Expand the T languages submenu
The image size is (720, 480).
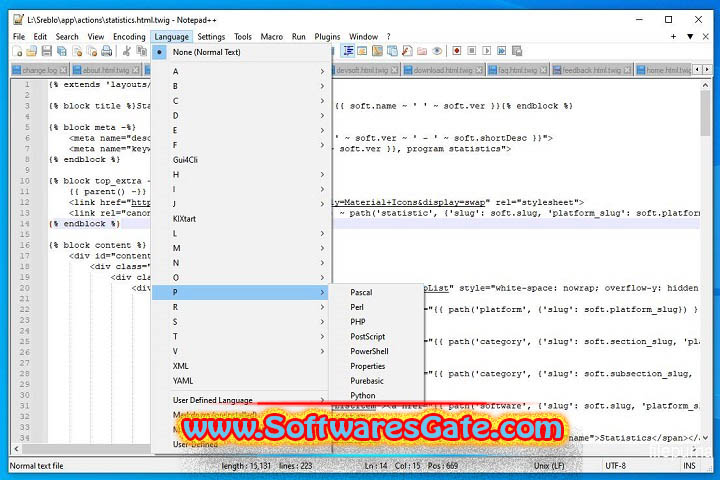[241, 337]
